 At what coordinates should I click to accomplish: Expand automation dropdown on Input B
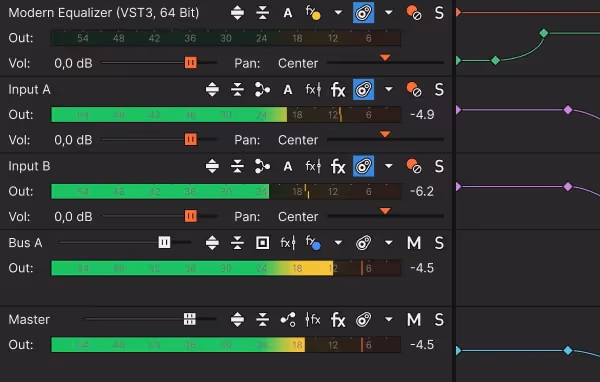(x=389, y=166)
